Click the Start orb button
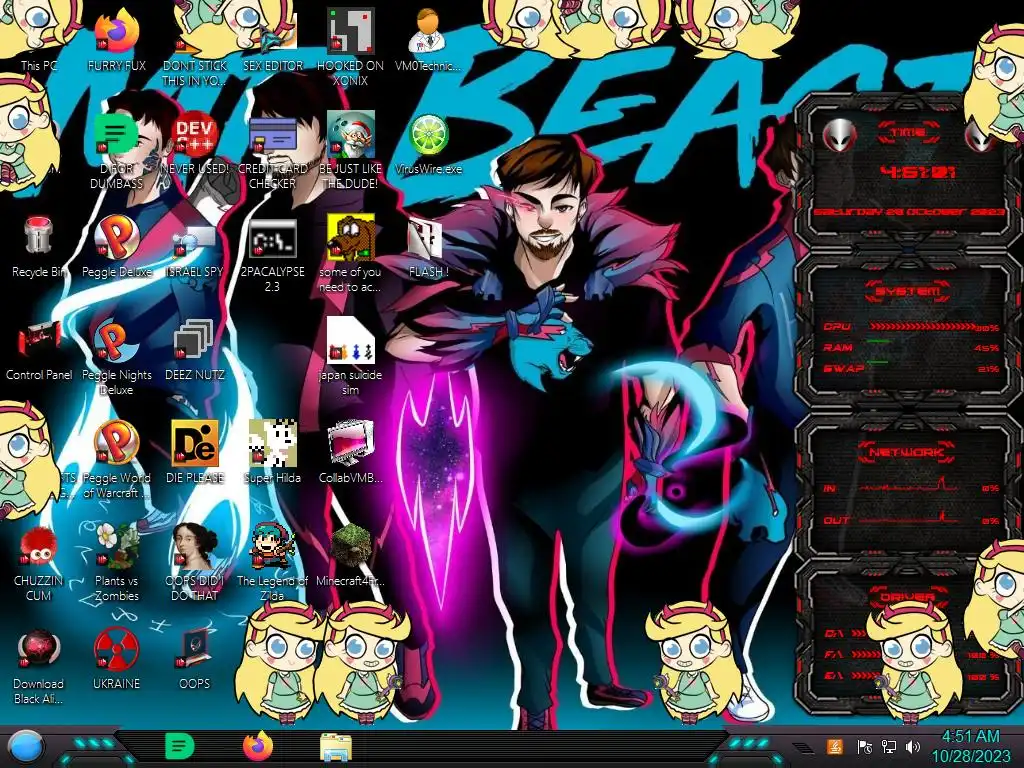The image size is (1024, 768). click(x=26, y=747)
